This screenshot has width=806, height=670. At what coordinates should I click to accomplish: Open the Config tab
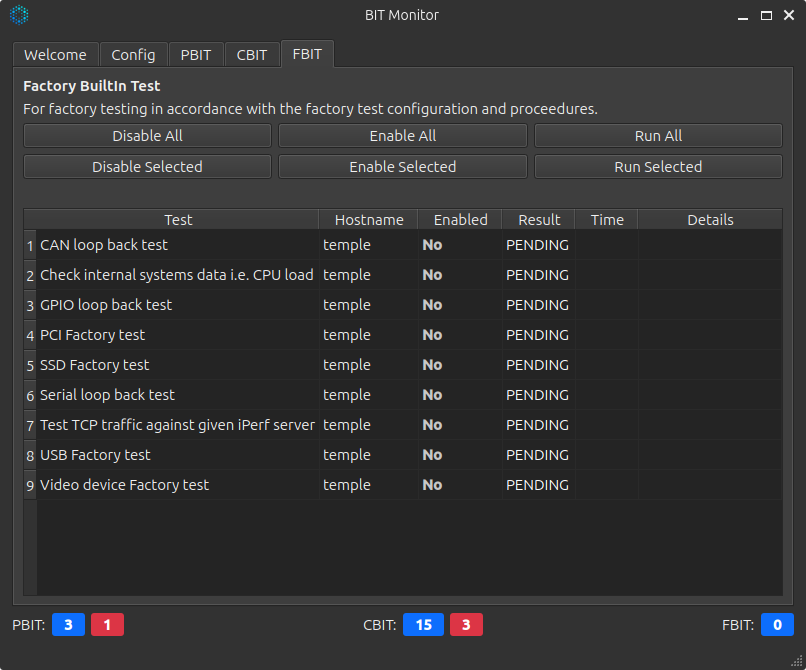click(x=133, y=55)
